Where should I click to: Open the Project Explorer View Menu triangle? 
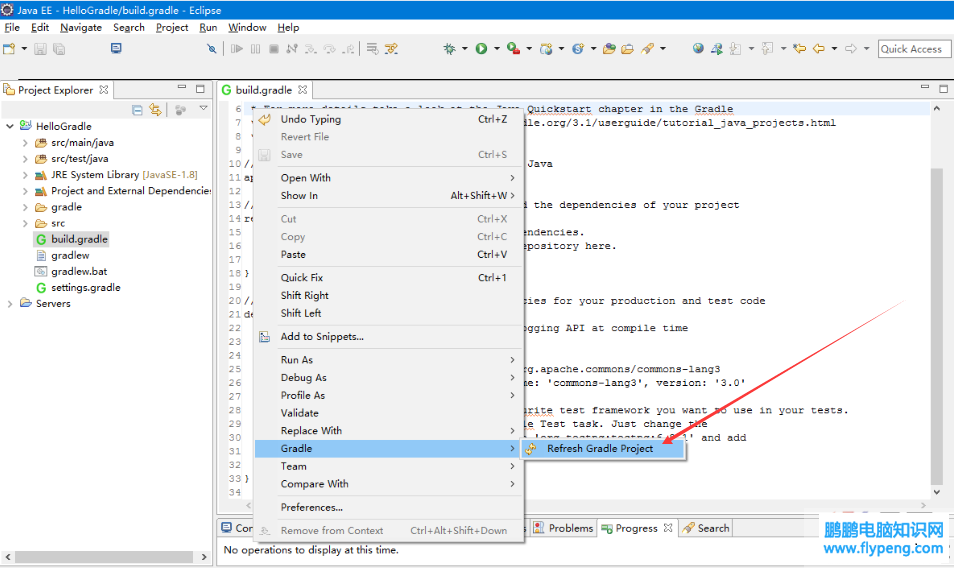coord(203,109)
